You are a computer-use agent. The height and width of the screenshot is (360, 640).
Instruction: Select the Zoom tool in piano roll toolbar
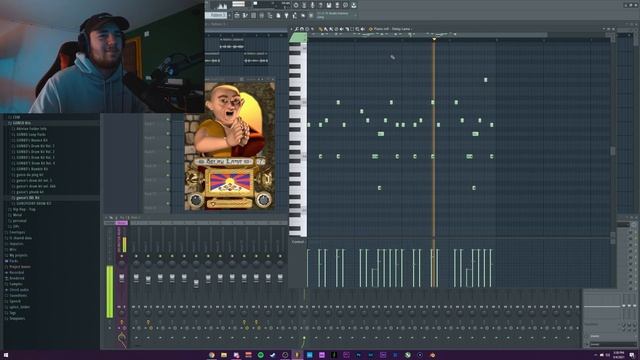(x=357, y=29)
